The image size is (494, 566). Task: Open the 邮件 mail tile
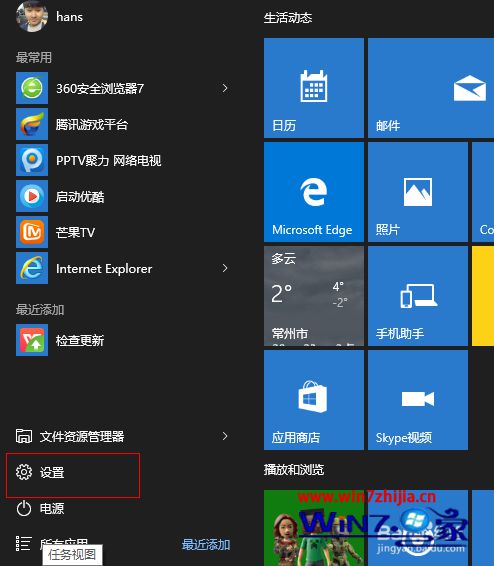click(x=431, y=88)
